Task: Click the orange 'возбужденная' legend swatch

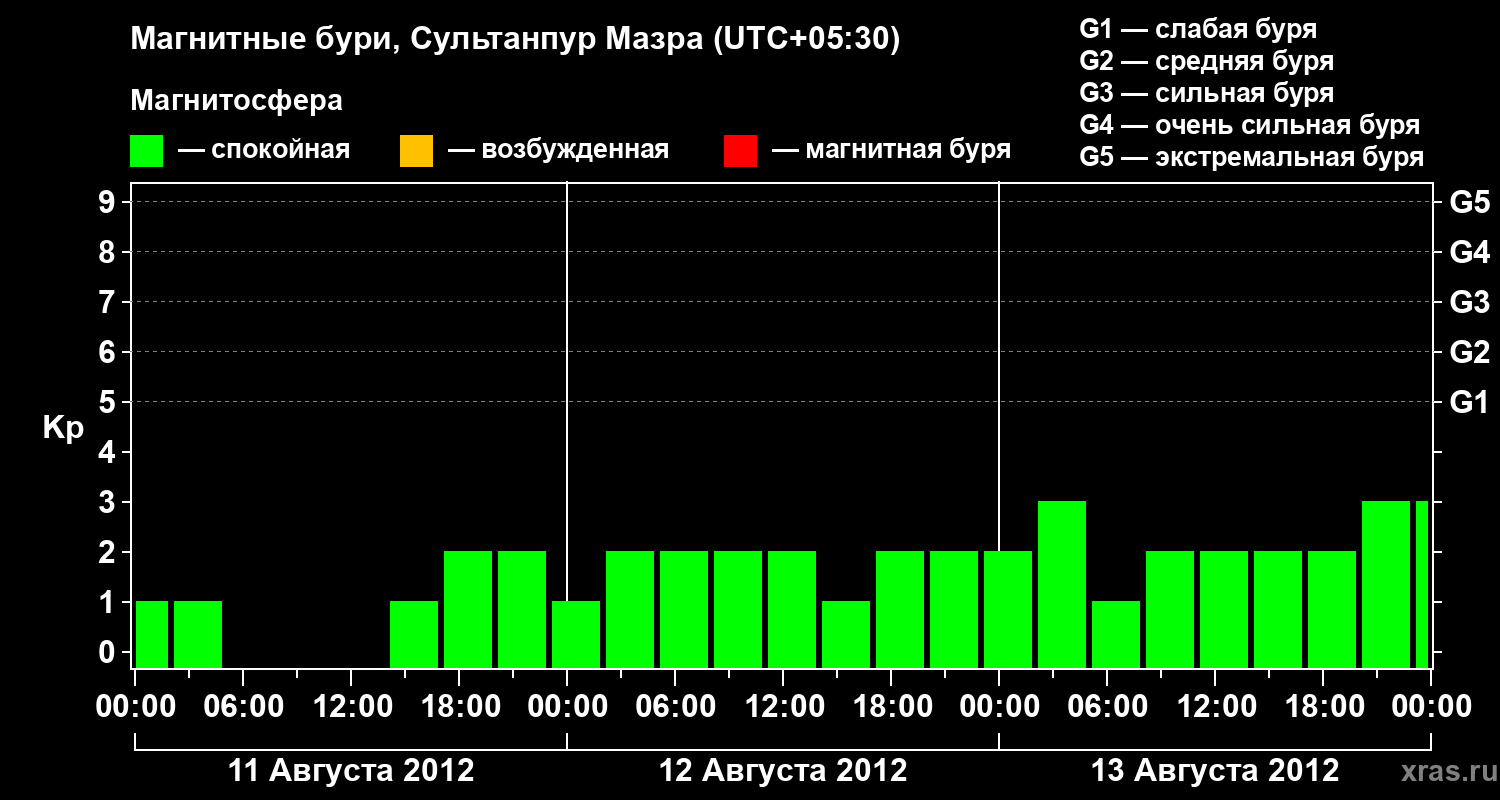Action: coord(416,151)
